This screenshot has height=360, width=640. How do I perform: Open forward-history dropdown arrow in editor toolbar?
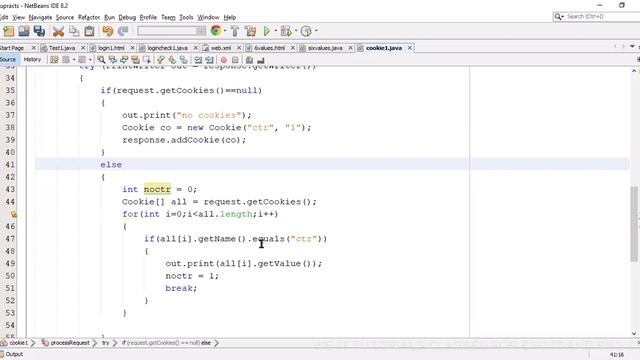90,60
